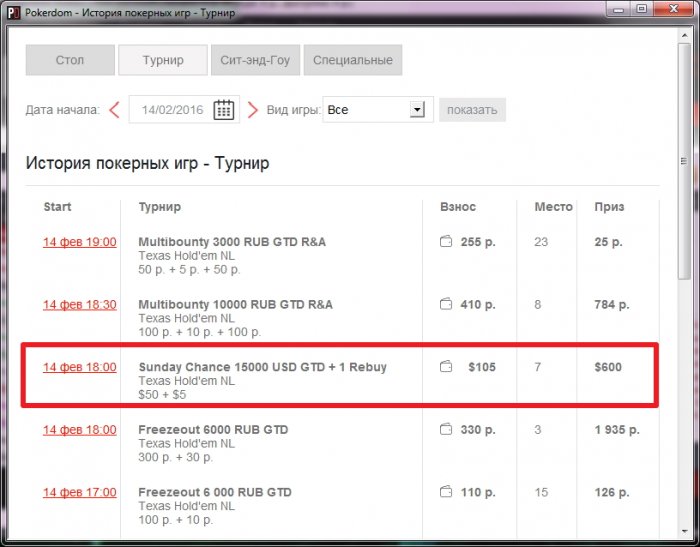Viewport: 700px width, 547px height.
Task: Click the $50 + $5 buy-in breakdown
Action: click(x=162, y=395)
